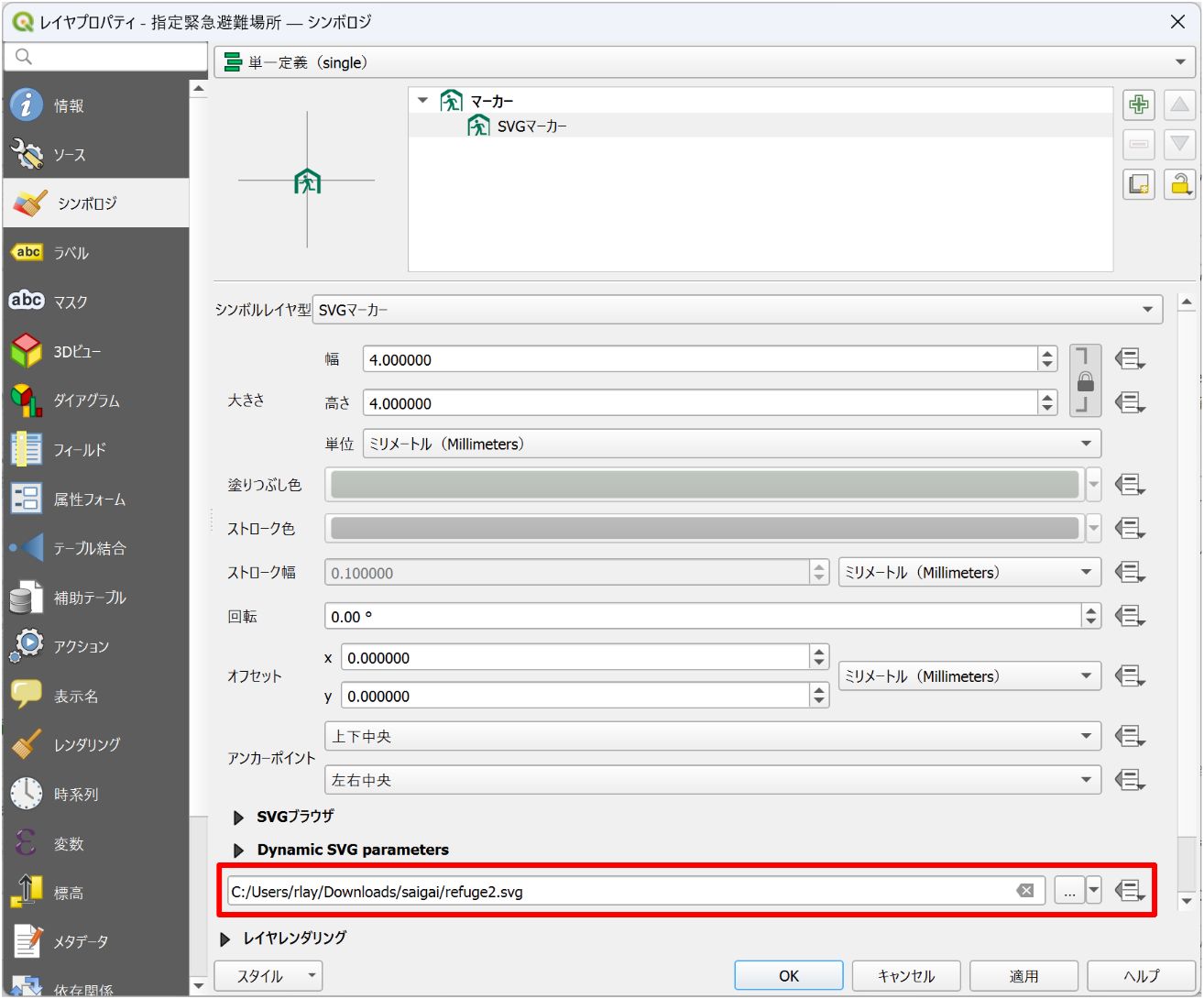Open the マスク (Masks) tab

click(x=96, y=302)
